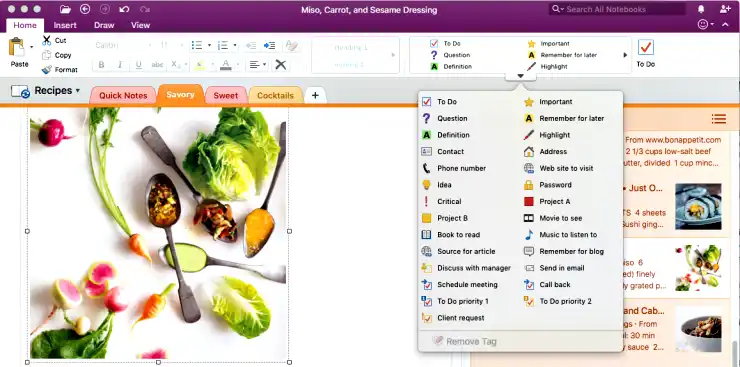Open the Cocktails section tab

(x=276, y=95)
